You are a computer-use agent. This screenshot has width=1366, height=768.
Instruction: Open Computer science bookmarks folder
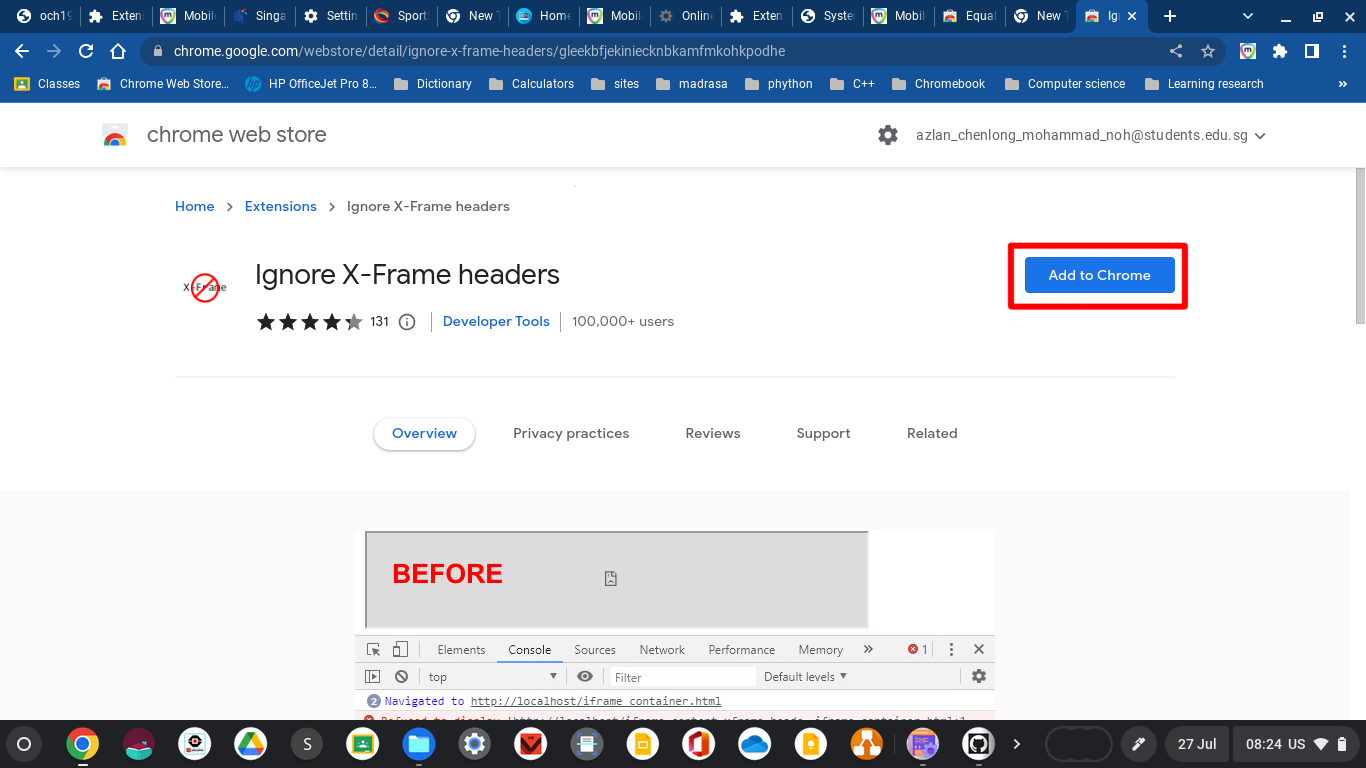(x=1065, y=84)
